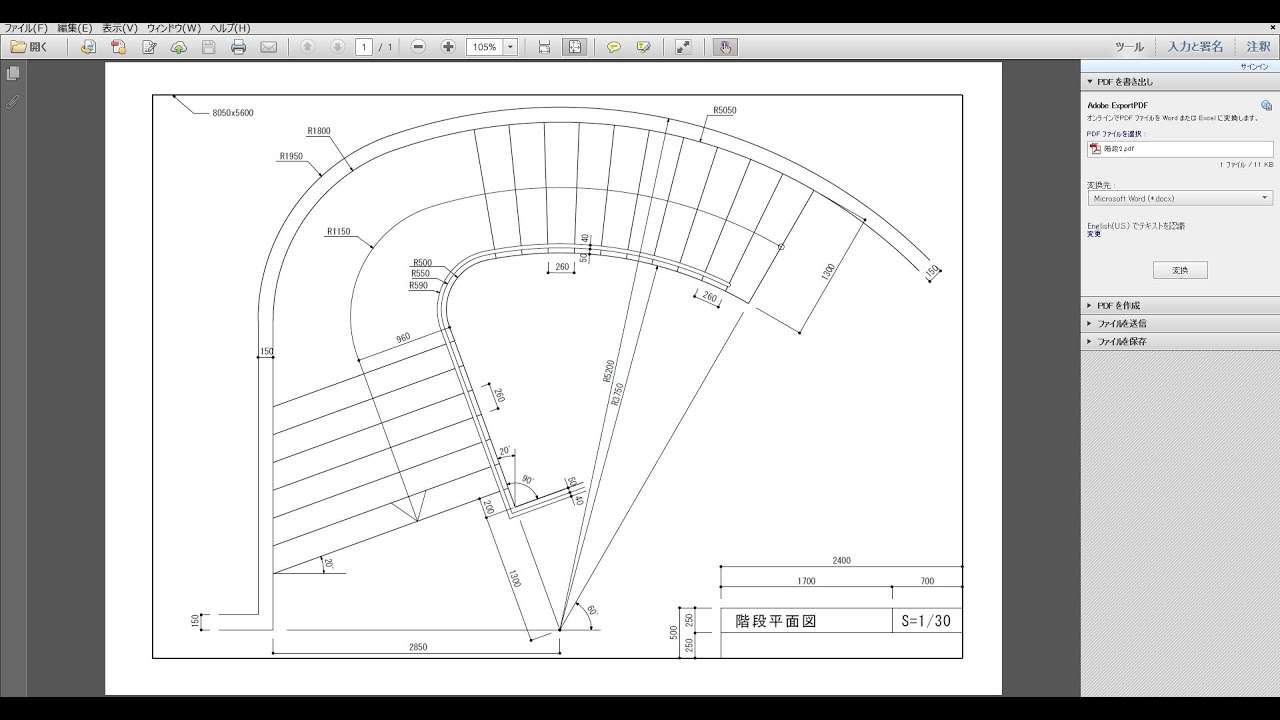The height and width of the screenshot is (720, 1280).
Task: Click the 2850 dimension text
Action: [418, 647]
